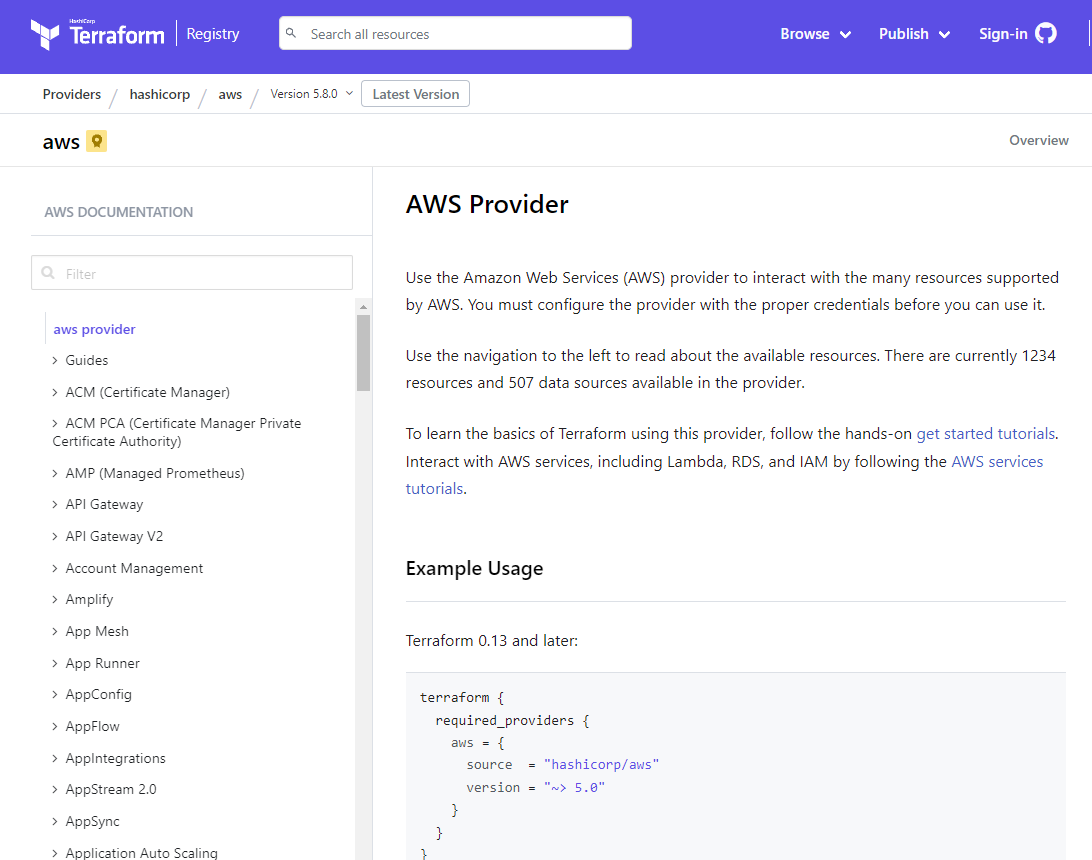Click the GitHub icon next to Sign-in

1045,33
